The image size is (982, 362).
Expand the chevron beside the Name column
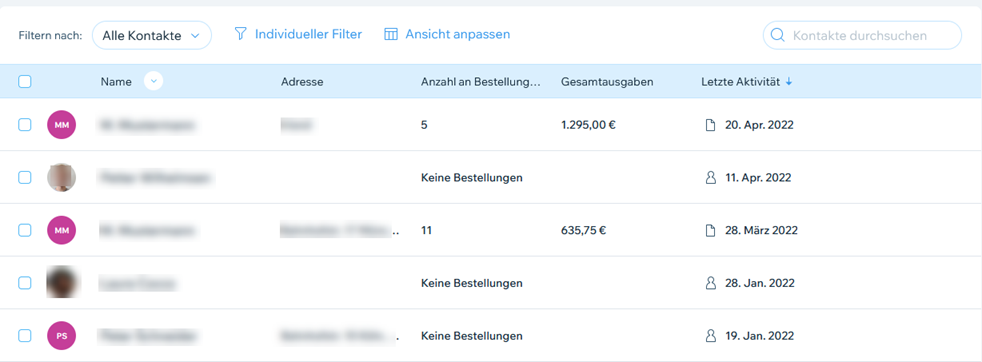[153, 81]
